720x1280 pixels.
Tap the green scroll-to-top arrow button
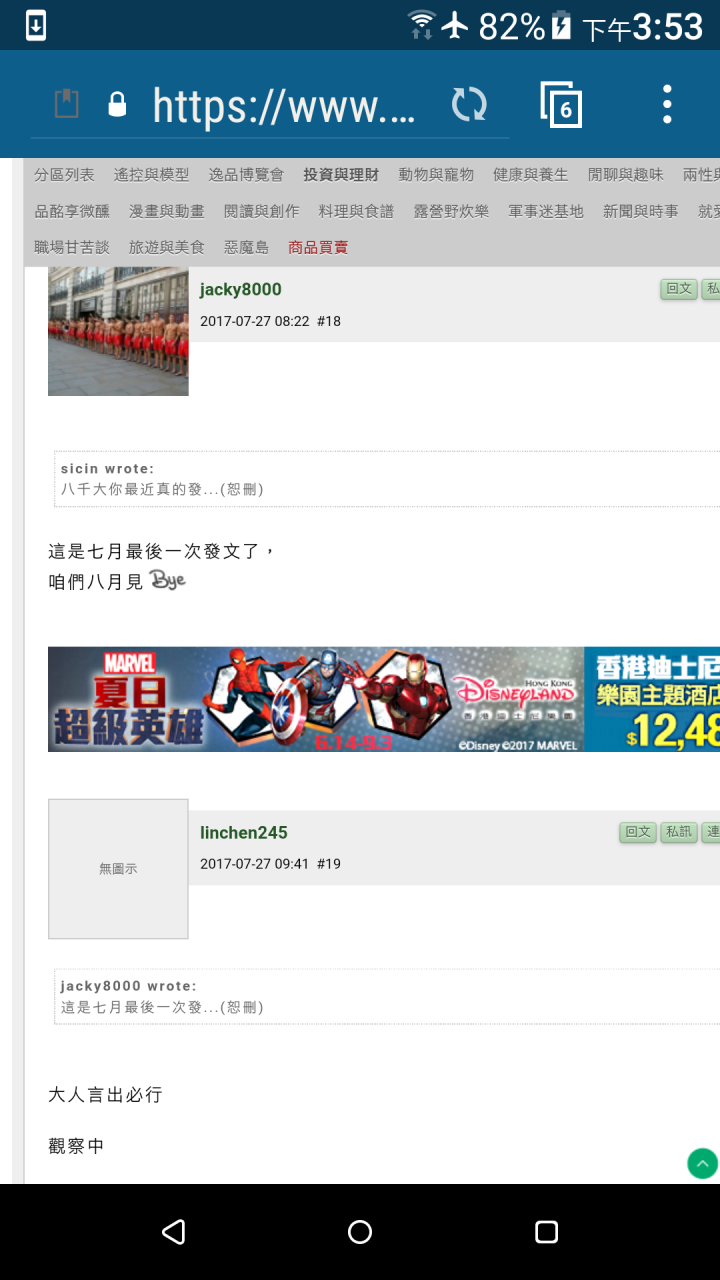tap(702, 1163)
